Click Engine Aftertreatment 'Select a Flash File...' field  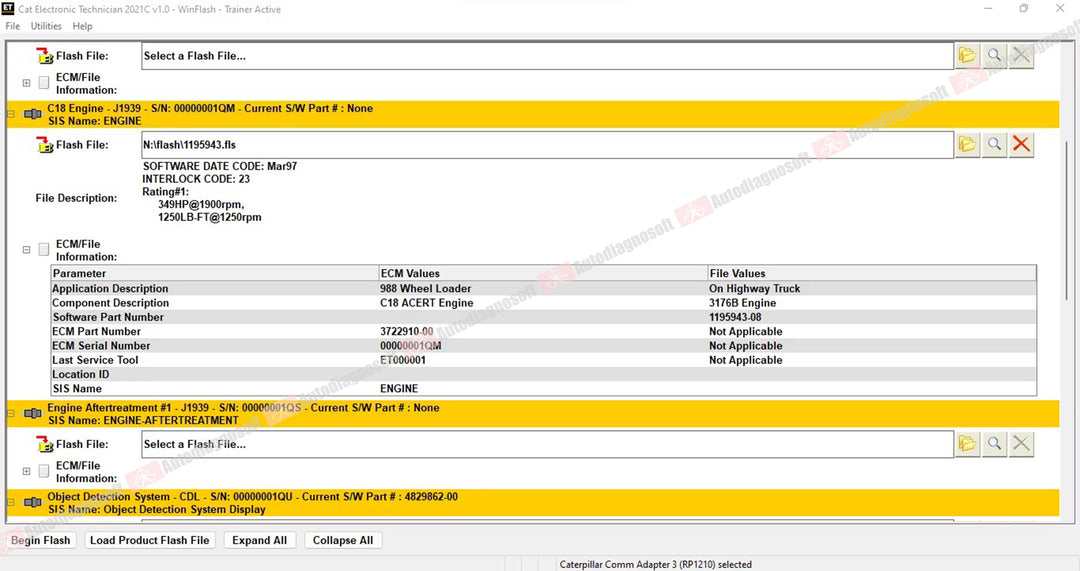point(548,444)
